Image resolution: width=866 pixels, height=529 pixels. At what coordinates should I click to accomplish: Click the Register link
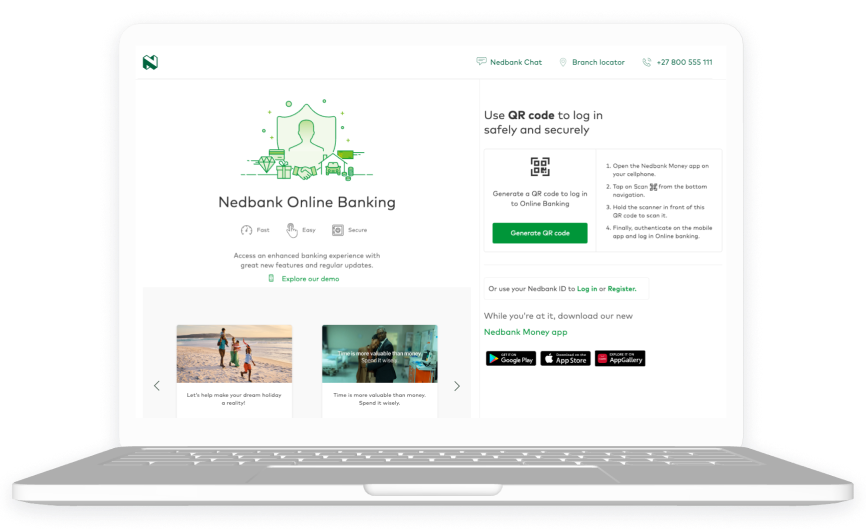621,289
